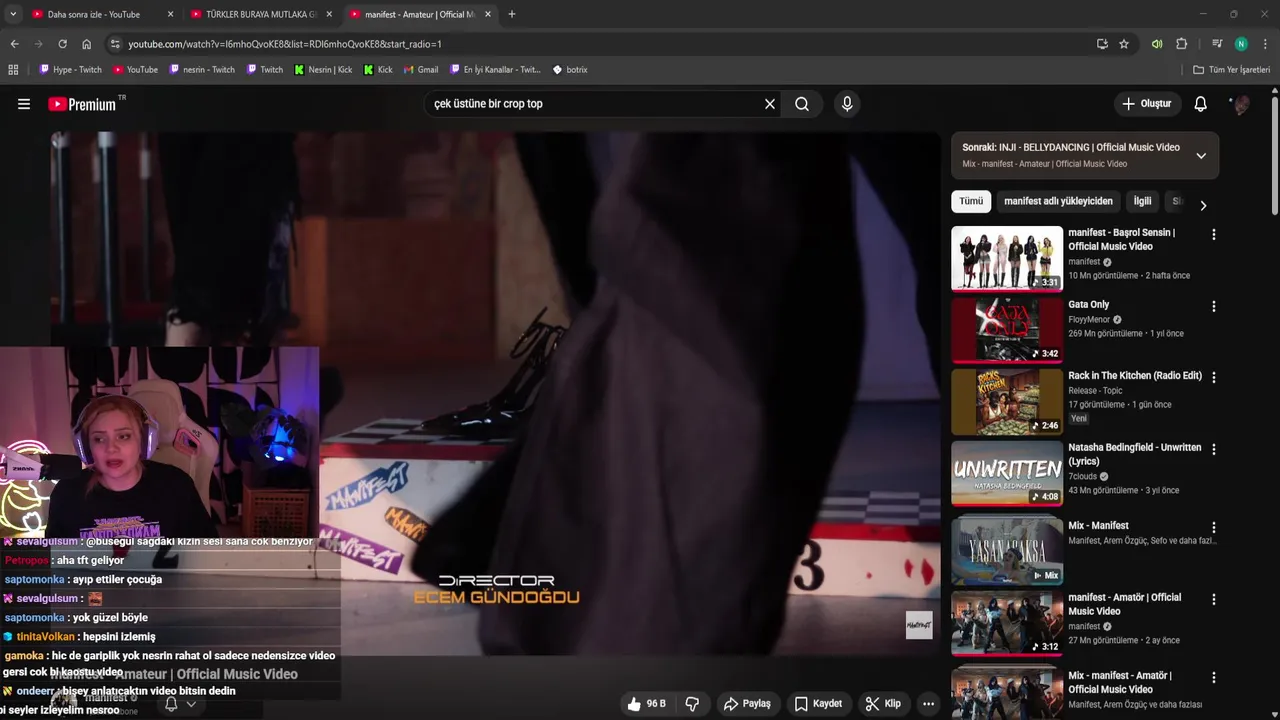Screen dimensions: 1280x720
Task: Open Nesrin | Kick bookmark
Action: [x=323, y=70]
